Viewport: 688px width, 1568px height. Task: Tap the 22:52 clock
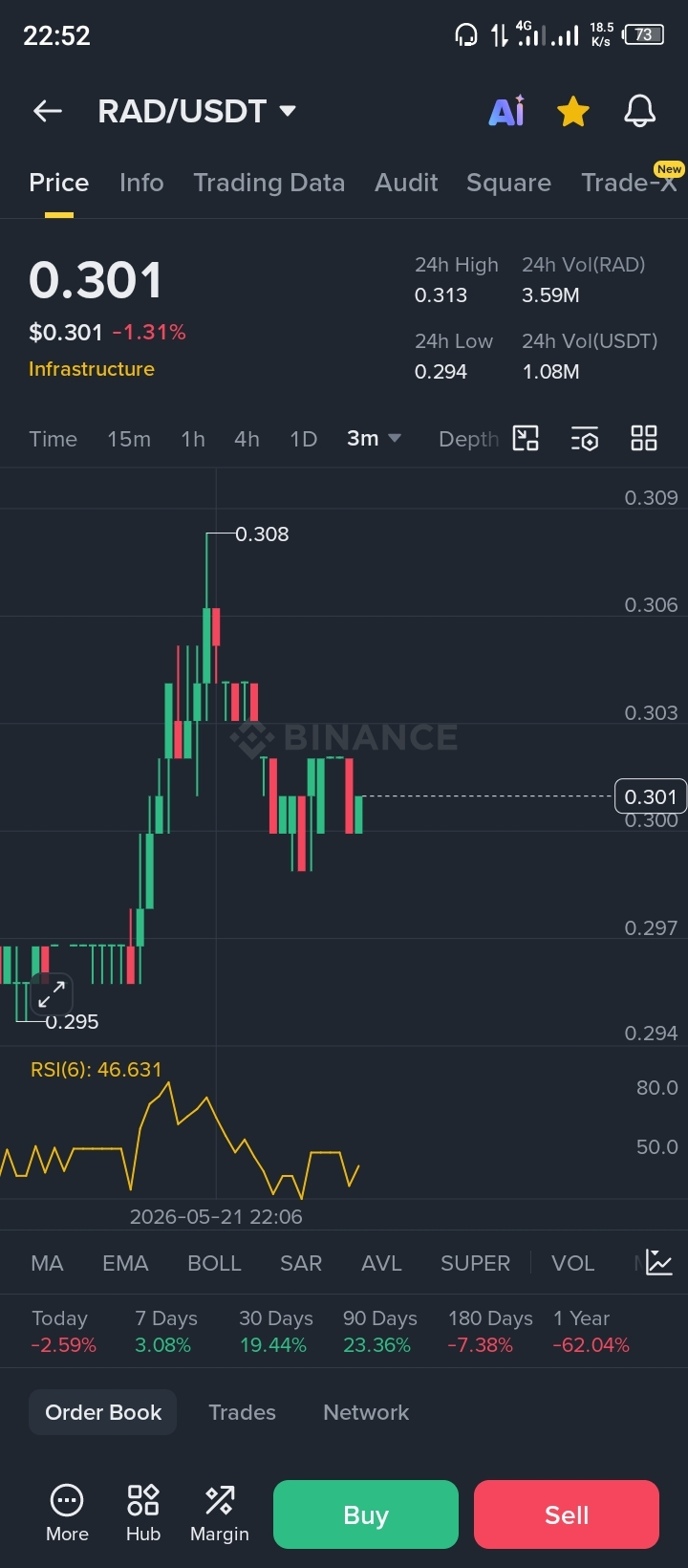56,36
